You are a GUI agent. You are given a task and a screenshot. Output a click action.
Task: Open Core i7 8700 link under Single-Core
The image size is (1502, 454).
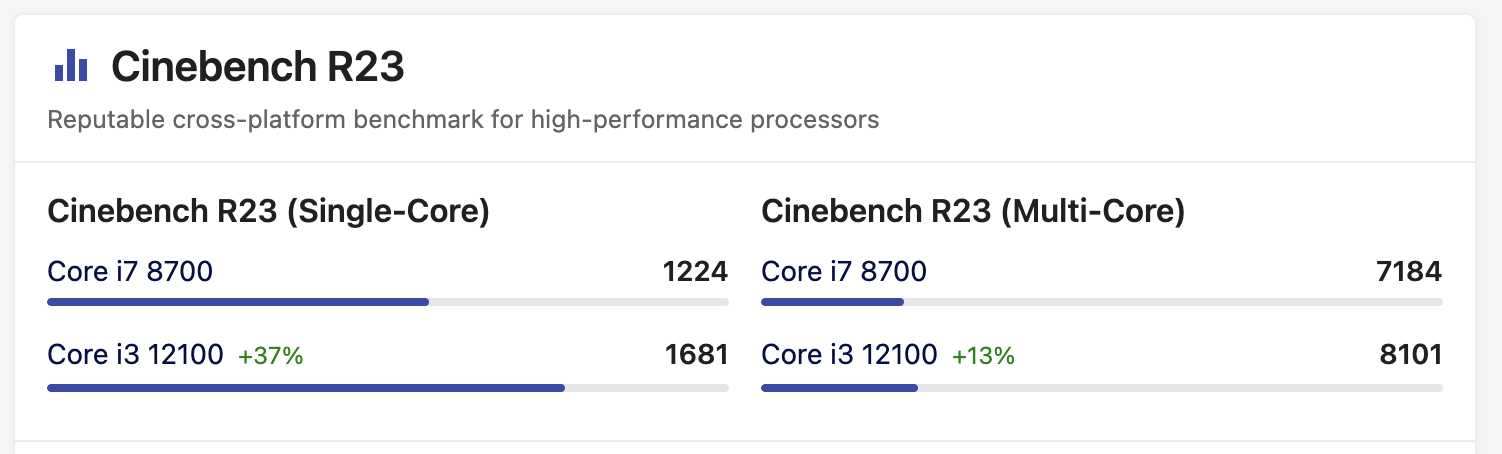(130, 271)
